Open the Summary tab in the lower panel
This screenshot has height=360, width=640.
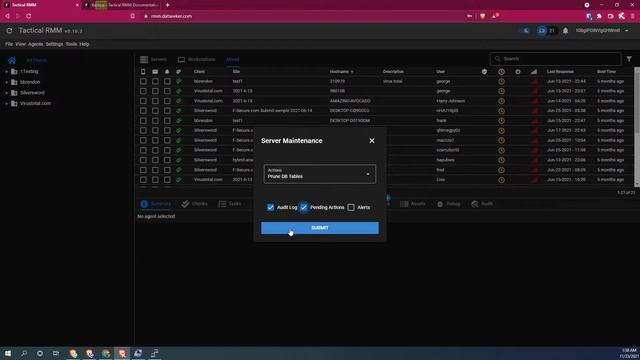pyautogui.click(x=156, y=204)
